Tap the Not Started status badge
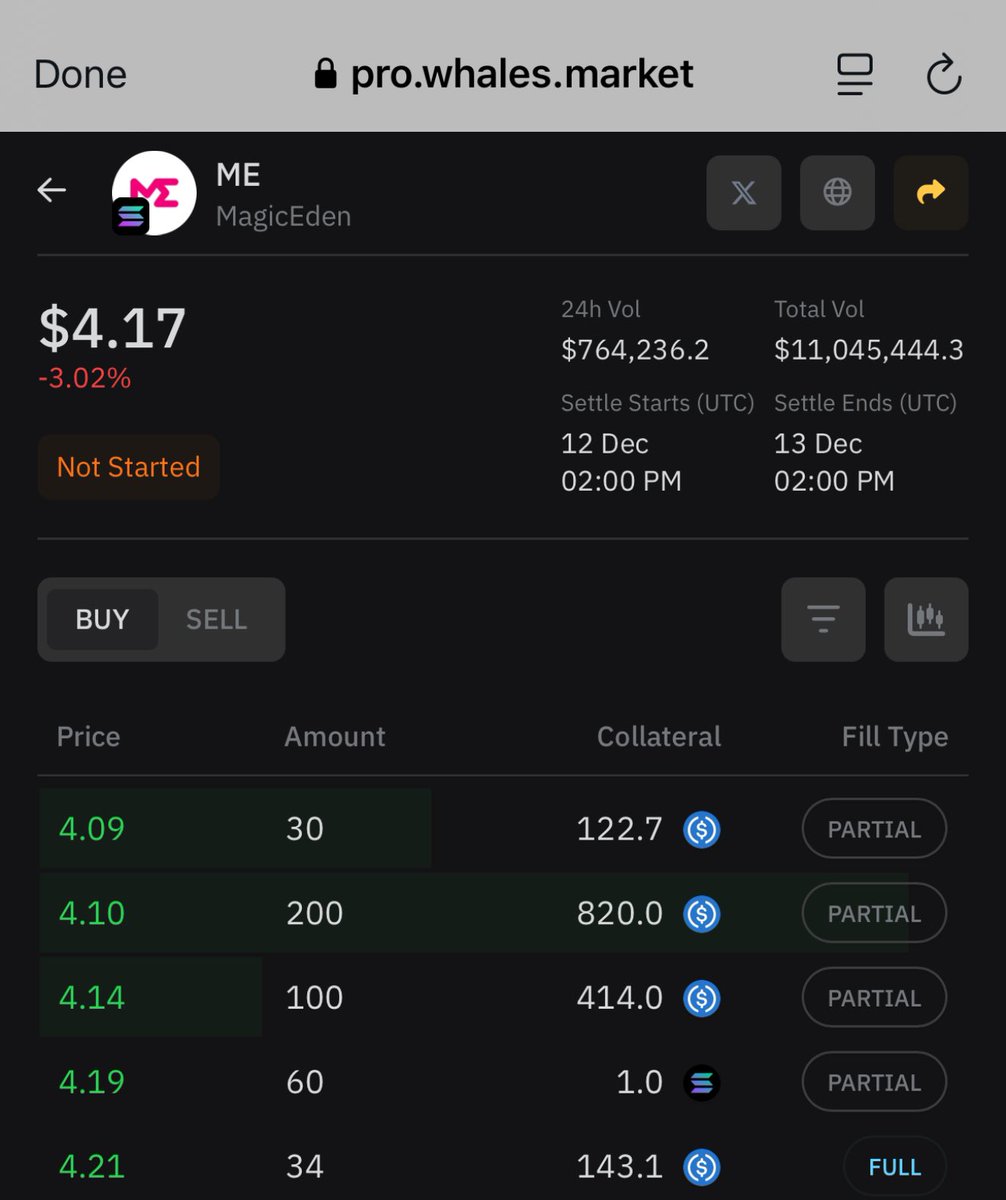 tap(128, 467)
